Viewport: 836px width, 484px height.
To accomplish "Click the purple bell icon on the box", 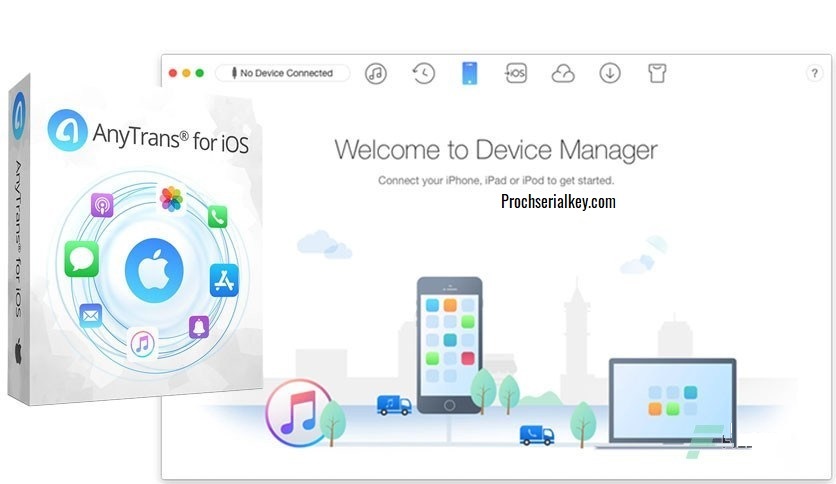I will pos(199,327).
